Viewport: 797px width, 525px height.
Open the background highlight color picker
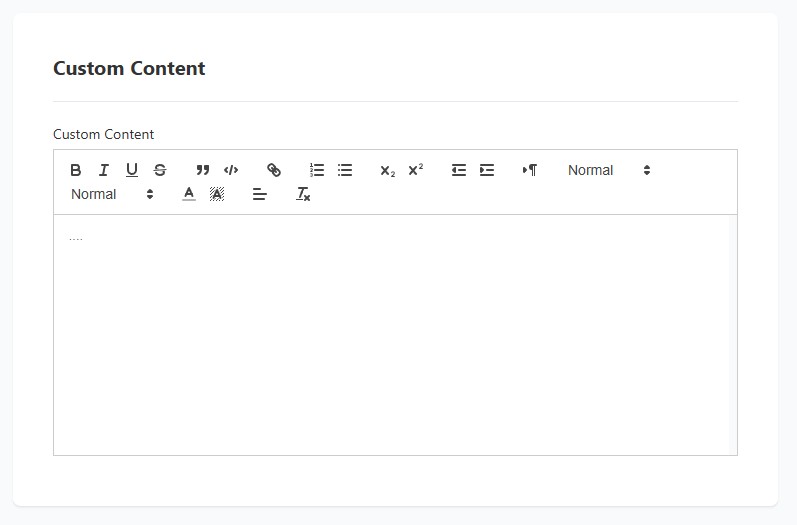click(x=217, y=194)
